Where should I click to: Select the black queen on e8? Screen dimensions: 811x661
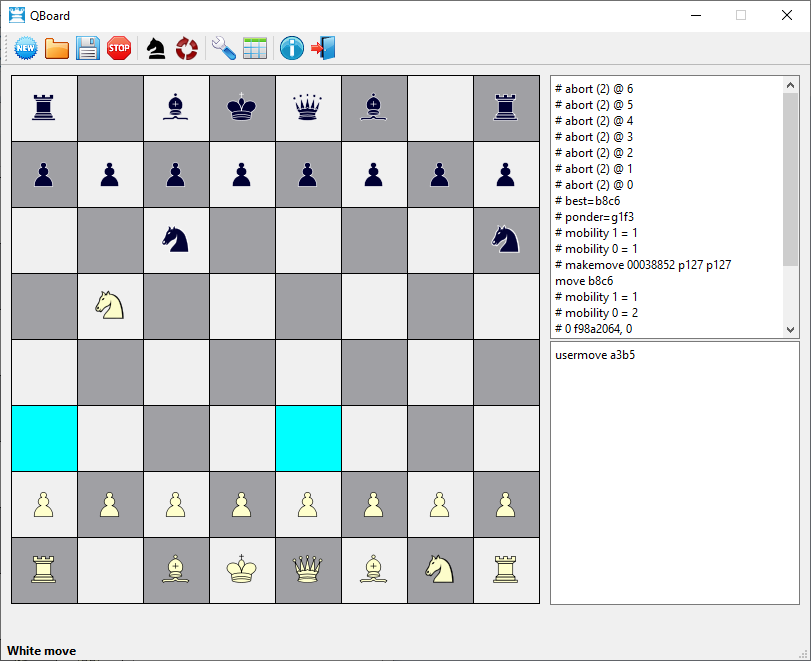tap(308, 107)
